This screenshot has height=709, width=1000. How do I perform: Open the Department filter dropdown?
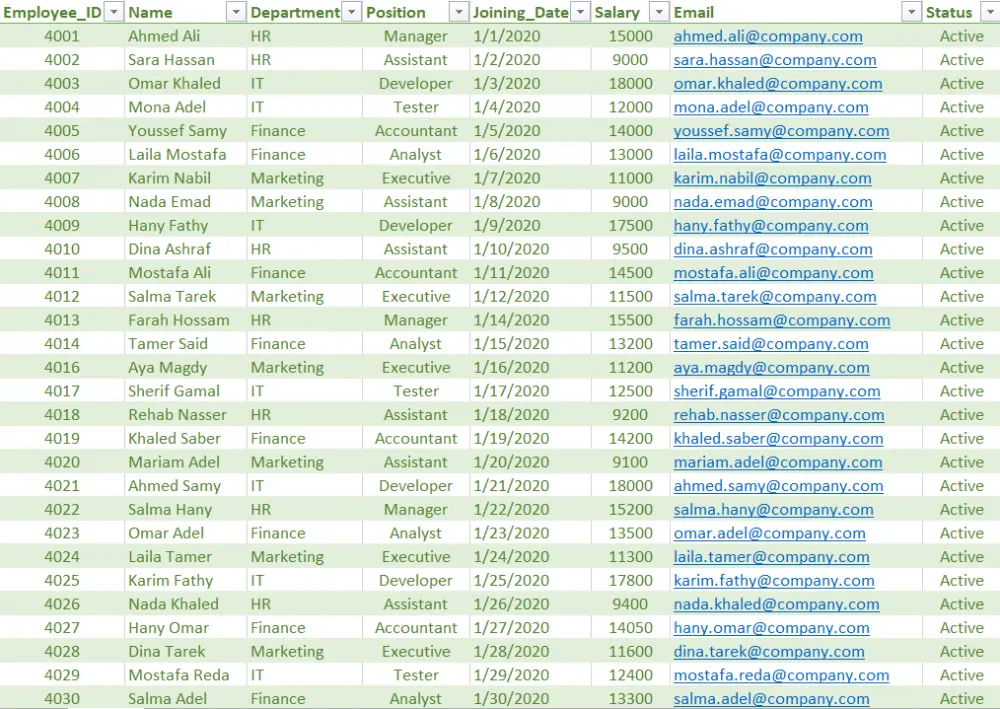pyautogui.click(x=350, y=12)
